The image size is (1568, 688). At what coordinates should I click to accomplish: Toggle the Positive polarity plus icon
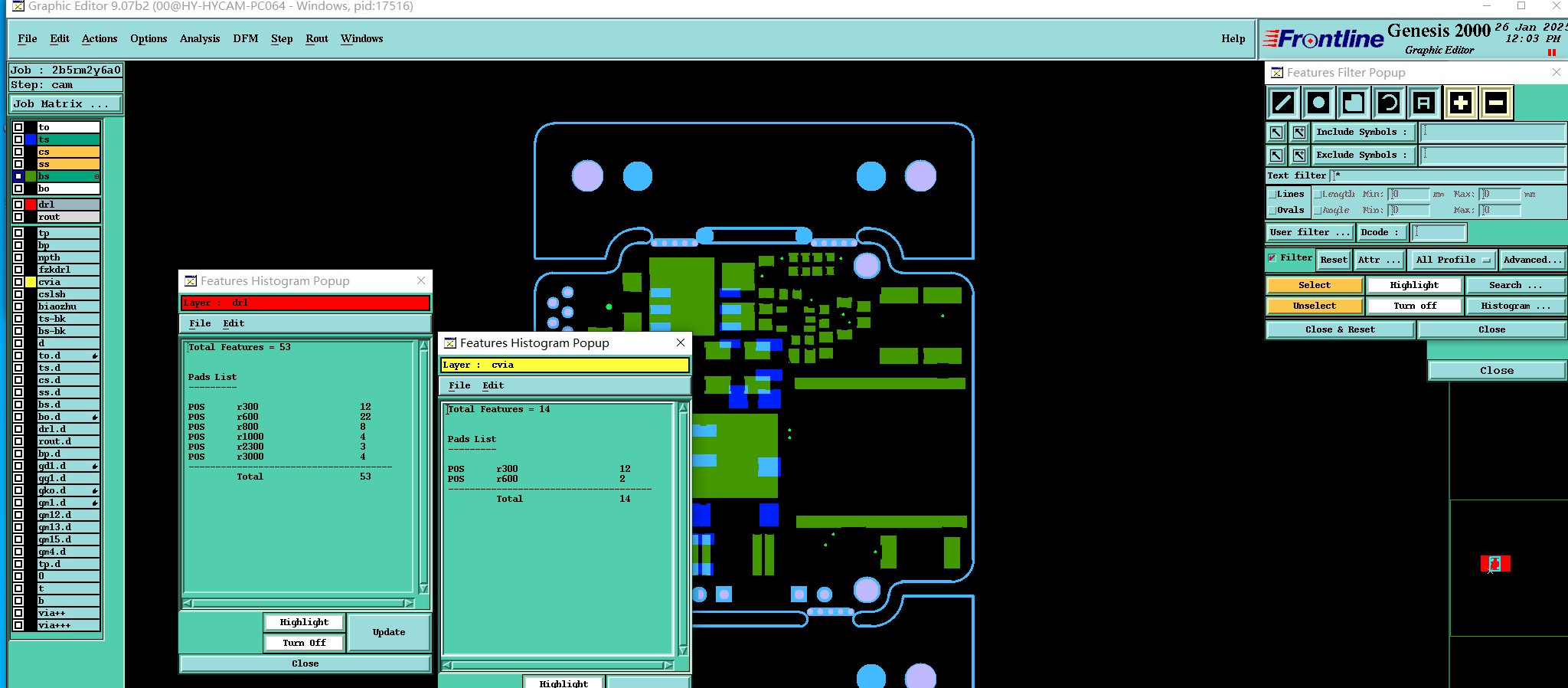point(1460,103)
